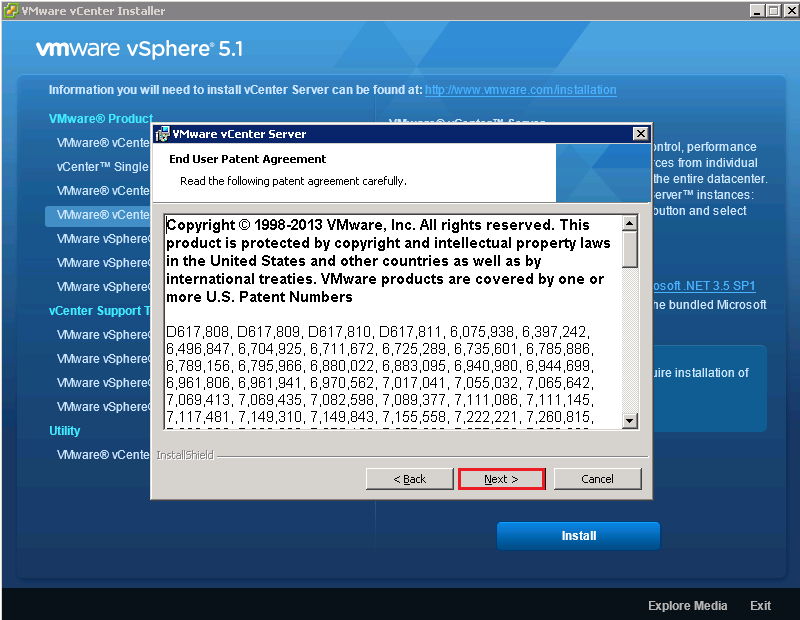Click Next to continue the patent agreement

pos(501,479)
